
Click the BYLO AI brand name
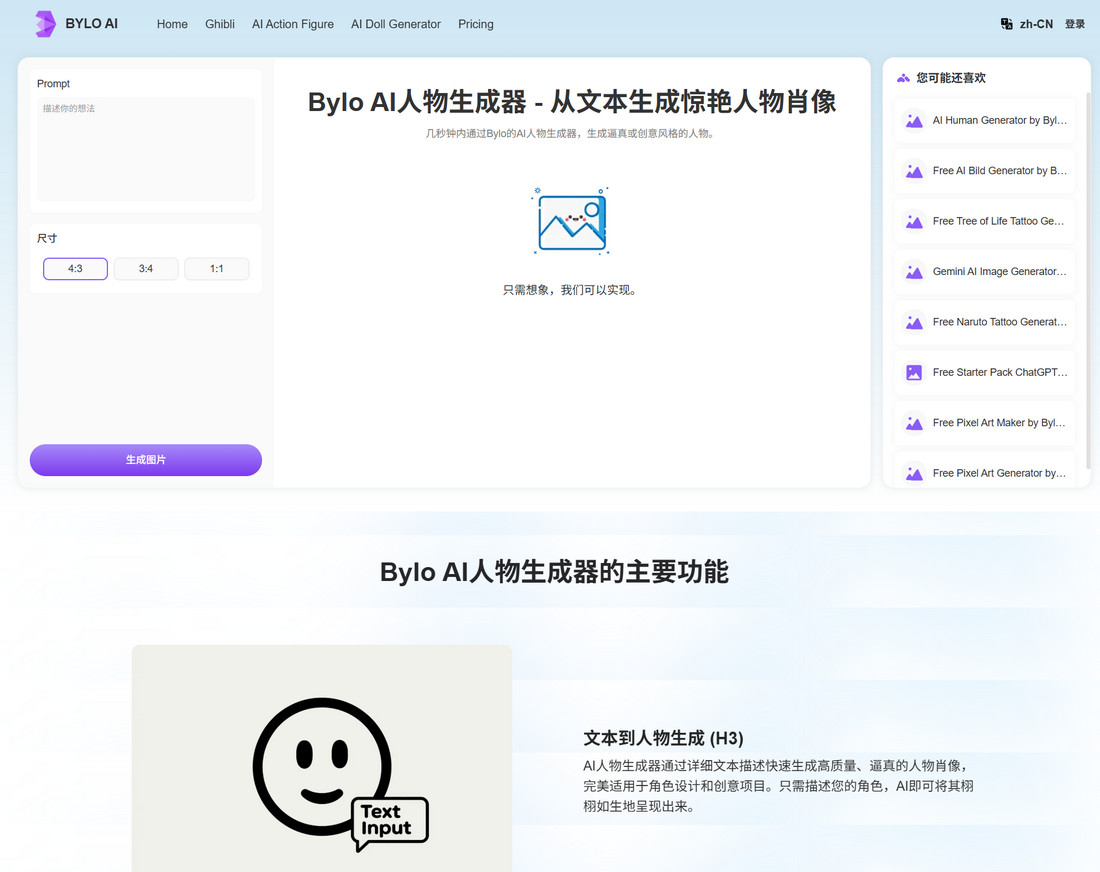click(x=91, y=24)
